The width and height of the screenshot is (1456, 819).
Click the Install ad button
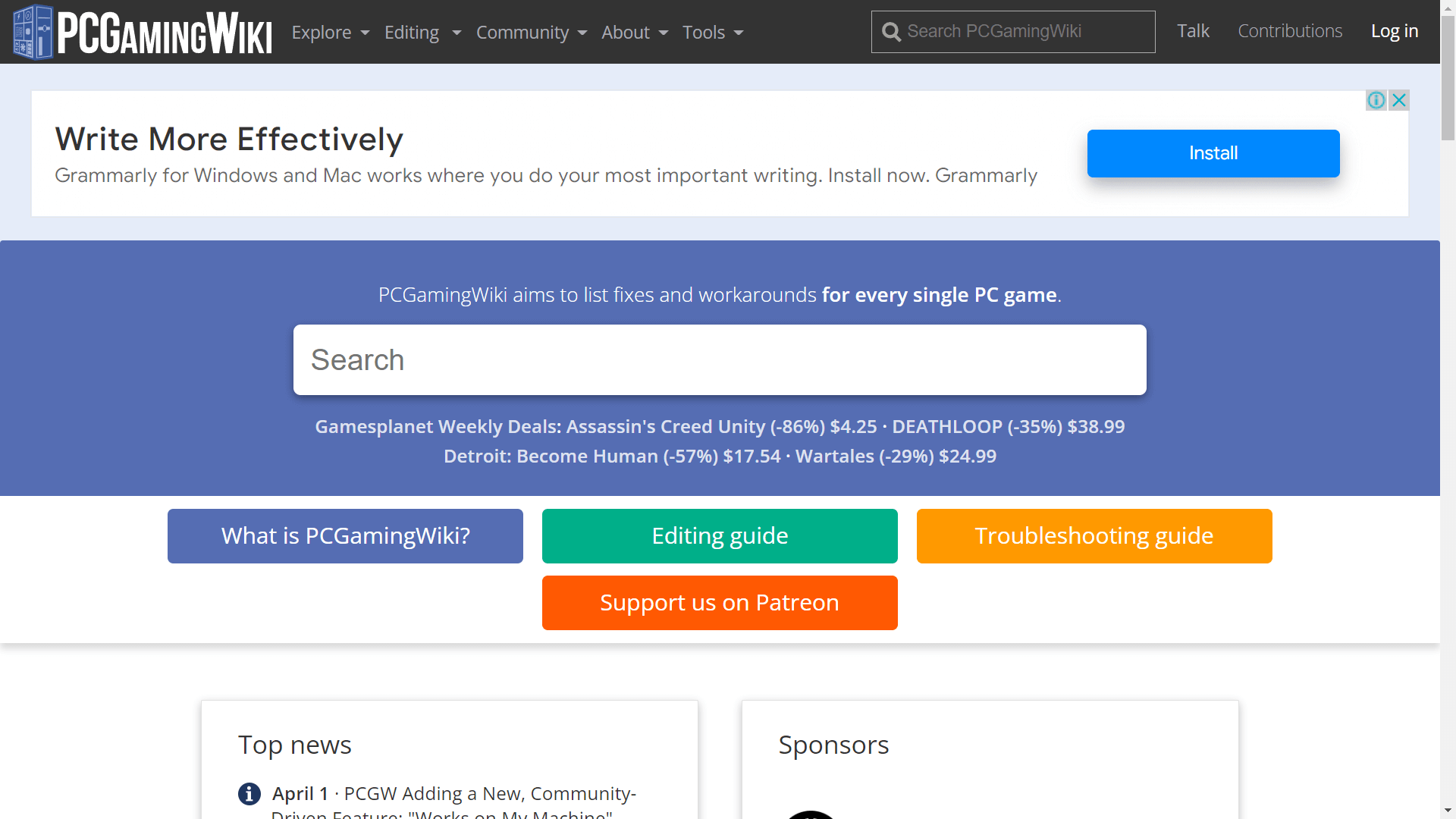tap(1213, 153)
